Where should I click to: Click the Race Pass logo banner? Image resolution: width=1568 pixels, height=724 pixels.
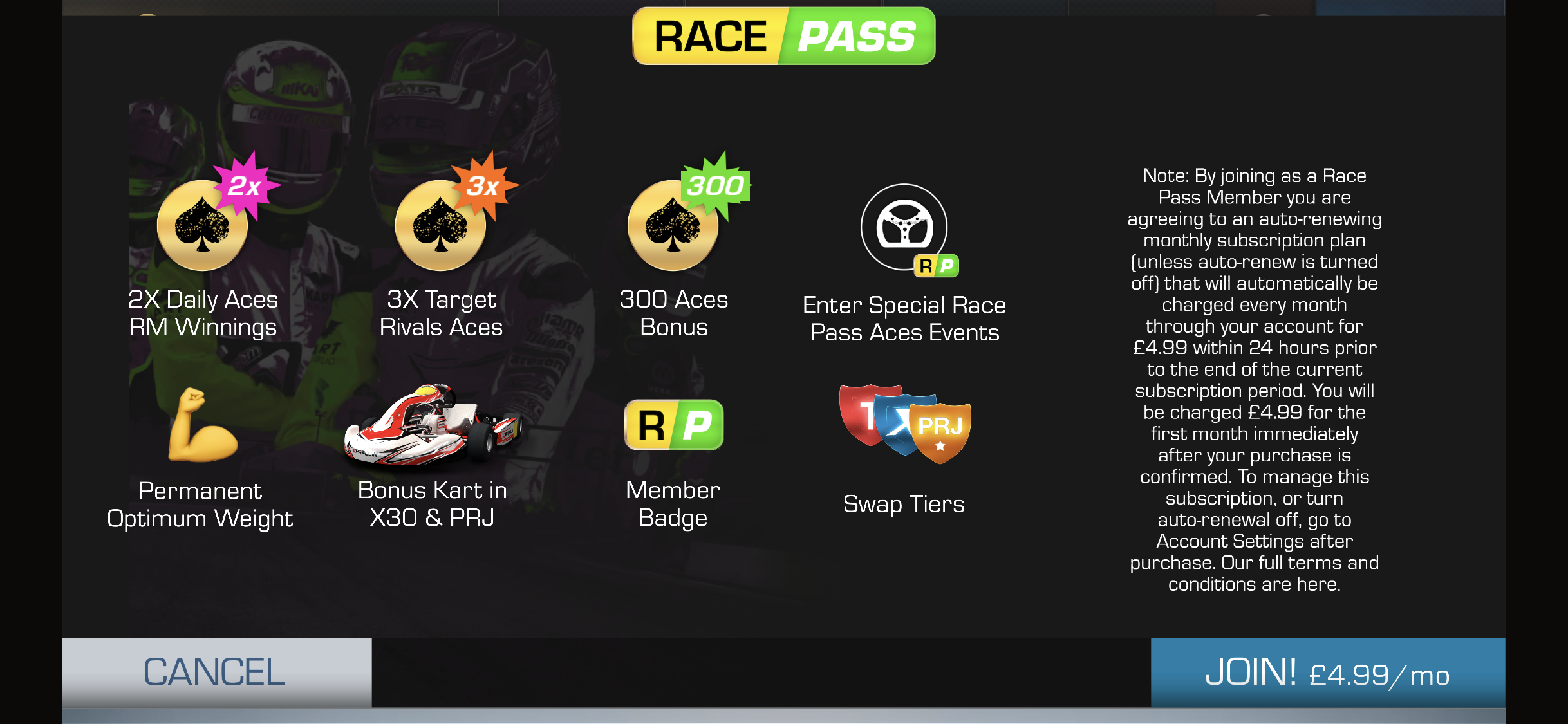tap(784, 36)
